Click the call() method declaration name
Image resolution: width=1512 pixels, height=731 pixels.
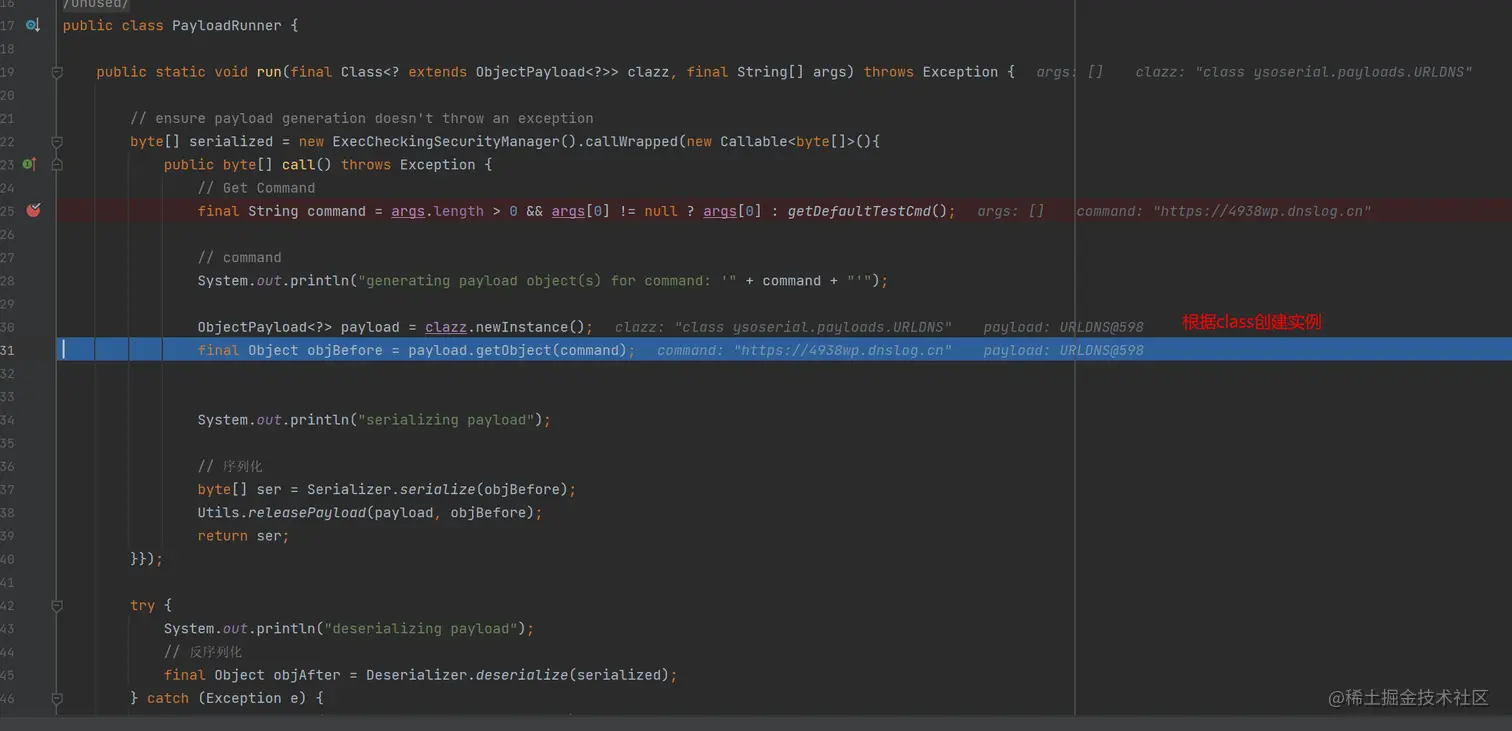(299, 164)
